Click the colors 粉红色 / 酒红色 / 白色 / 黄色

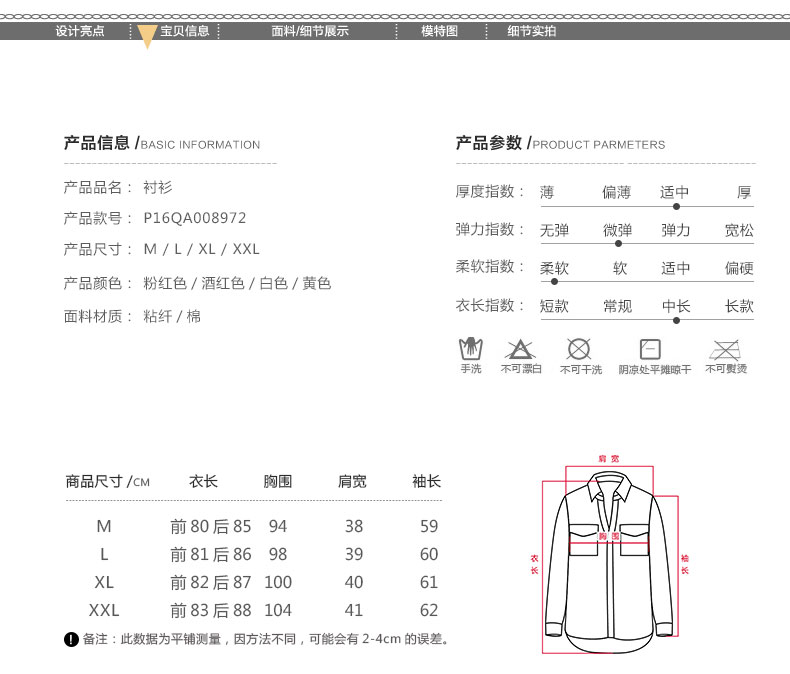(237, 283)
